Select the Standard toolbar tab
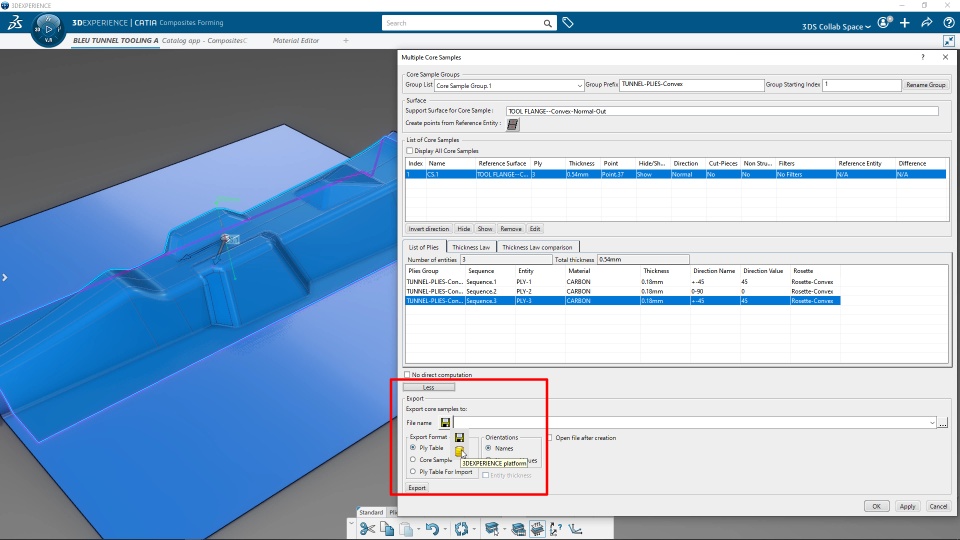The height and width of the screenshot is (540, 960). click(x=371, y=512)
